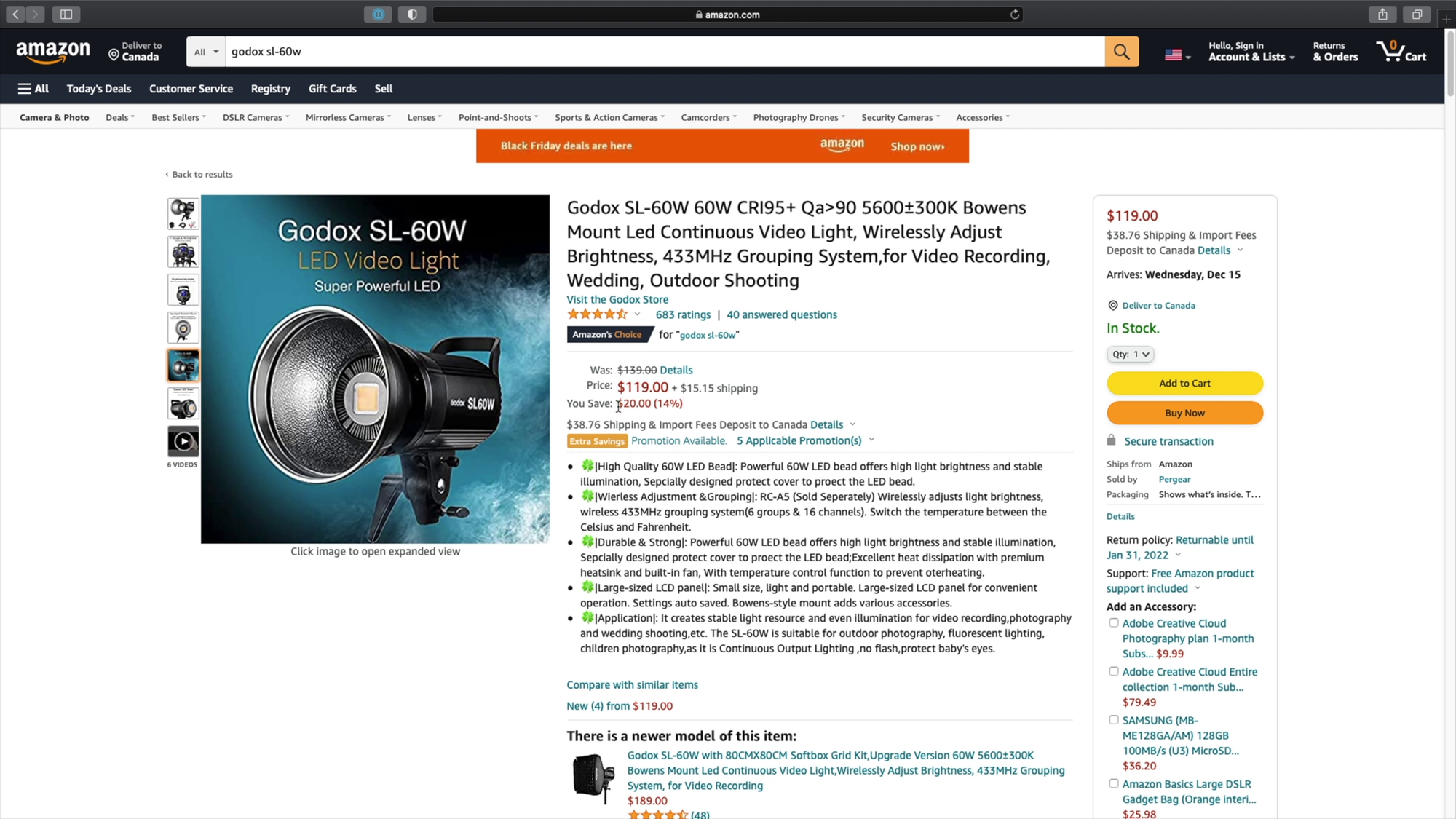This screenshot has width=1456, height=819.
Task: Open the Deliver to Canada link in buy box
Action: tap(1158, 305)
